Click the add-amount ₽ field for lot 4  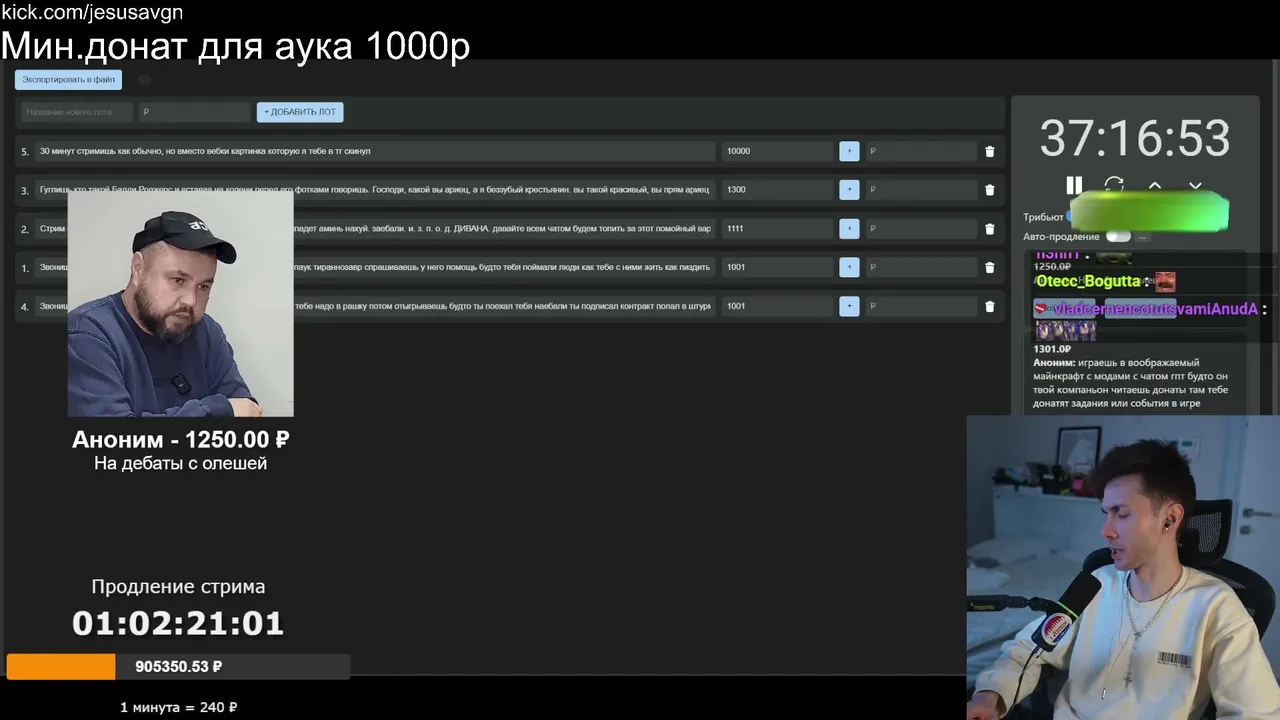pos(921,306)
